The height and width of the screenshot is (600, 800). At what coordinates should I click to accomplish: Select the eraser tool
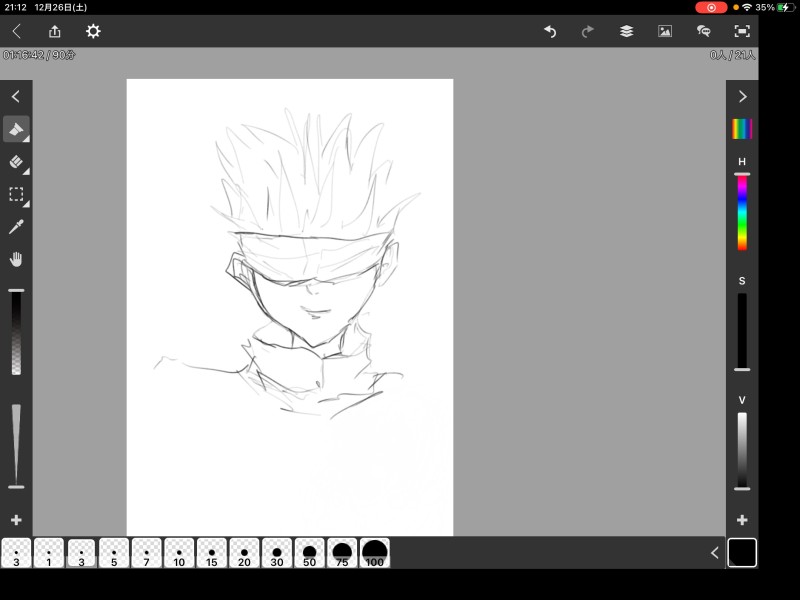16,162
